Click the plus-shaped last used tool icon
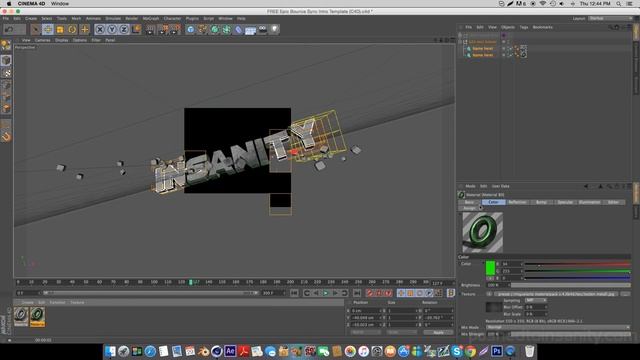640x360 pixels. (x=84, y=29)
